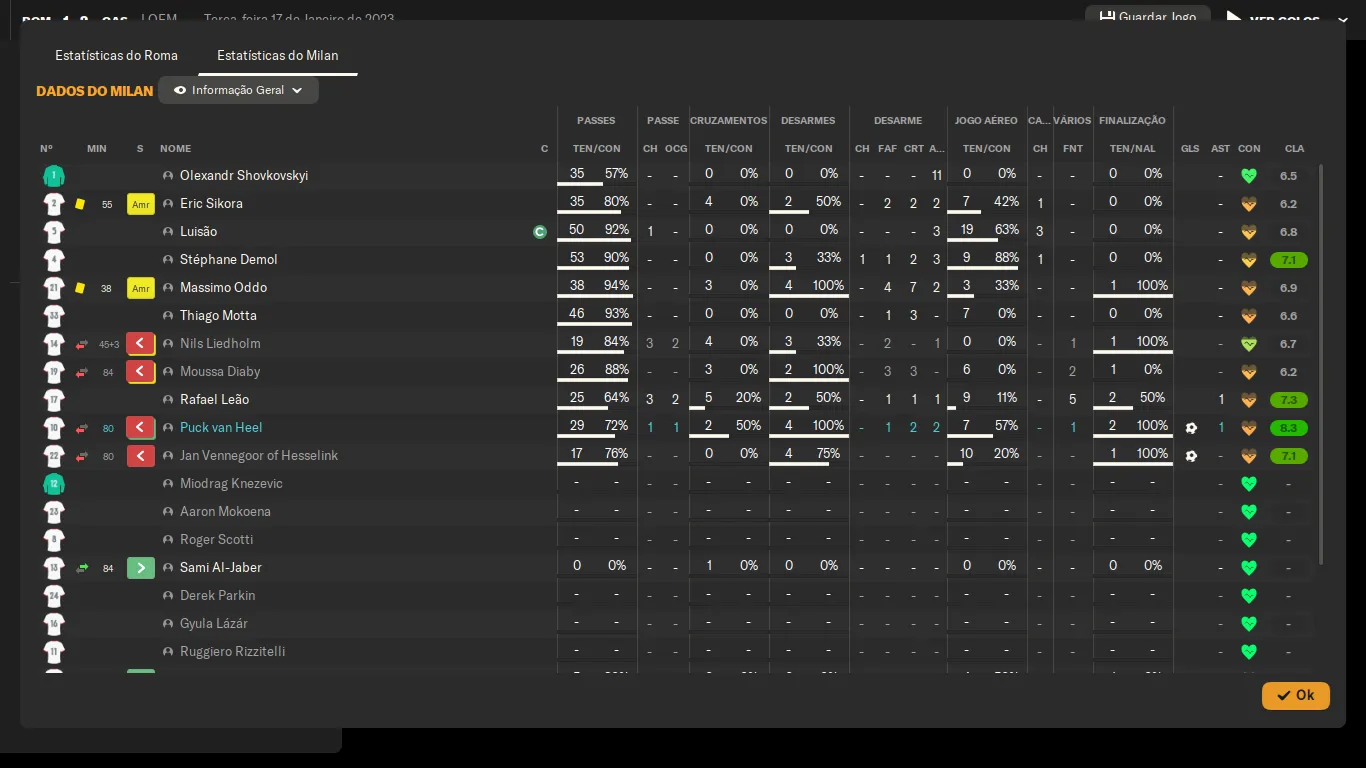Click the player info icon beside Stéphane Demol
The width and height of the screenshot is (1366, 768).
(x=168, y=260)
